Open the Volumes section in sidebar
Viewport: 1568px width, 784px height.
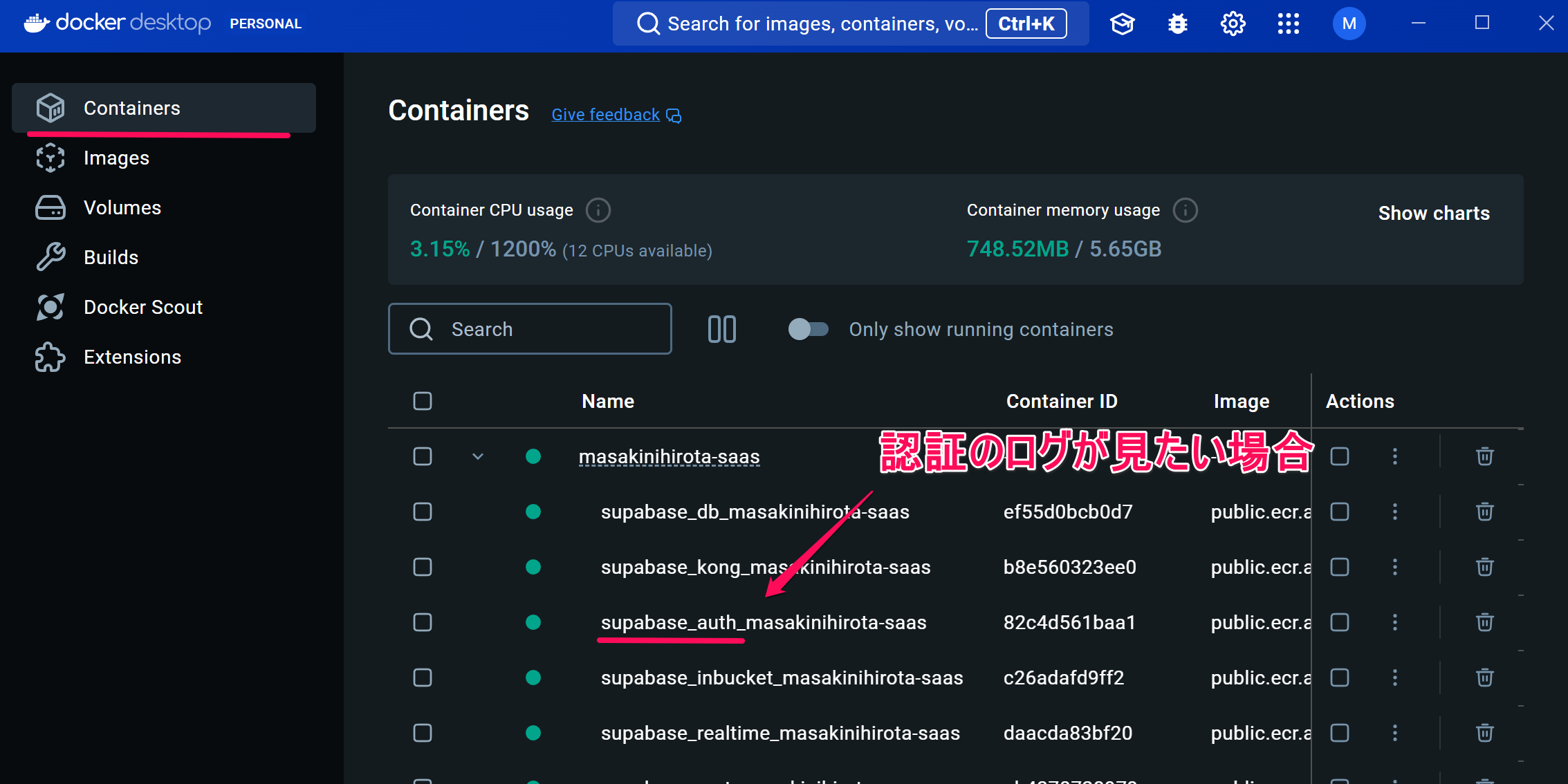[122, 207]
